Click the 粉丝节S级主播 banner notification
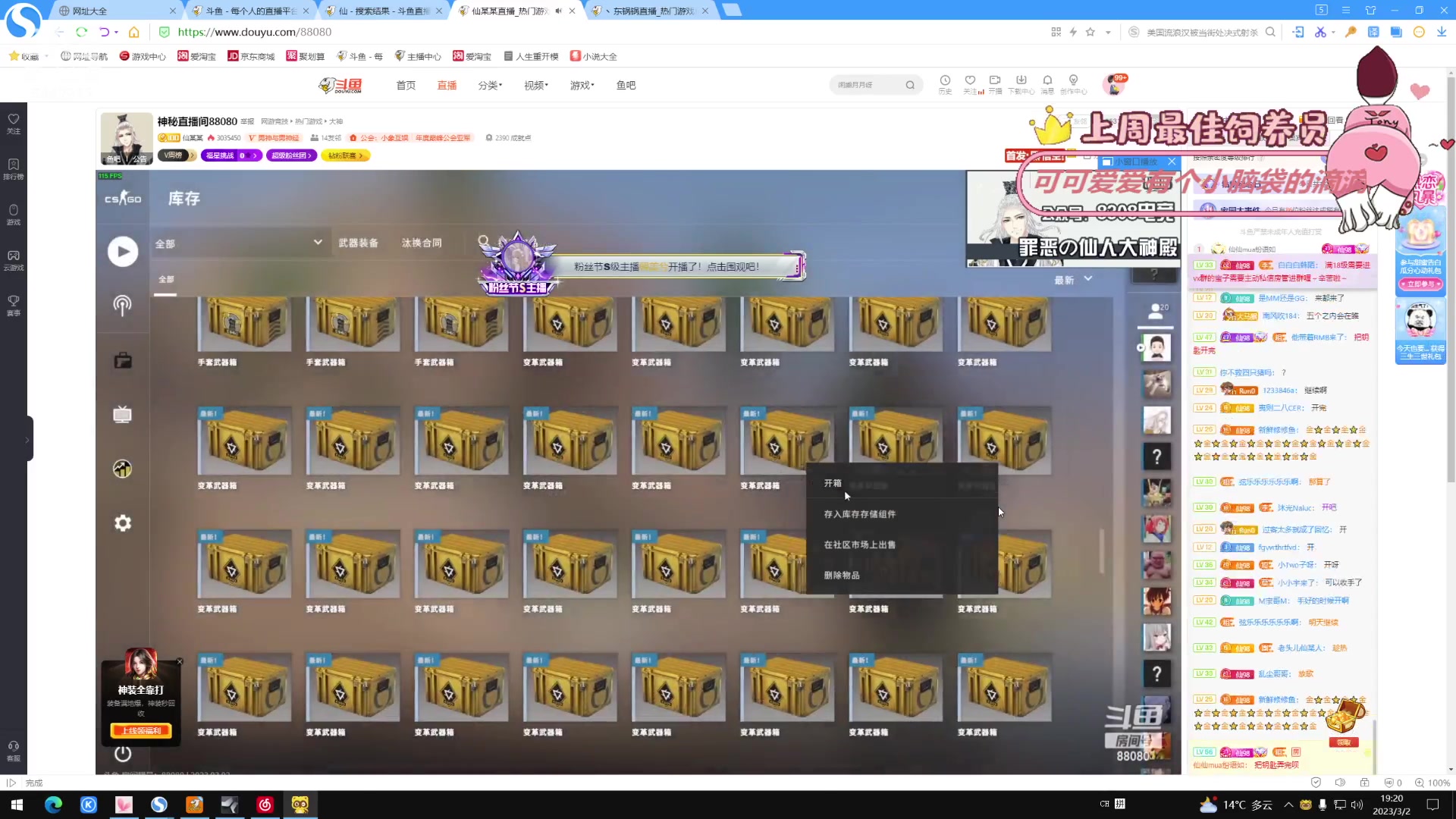1456x819 pixels. (643, 267)
